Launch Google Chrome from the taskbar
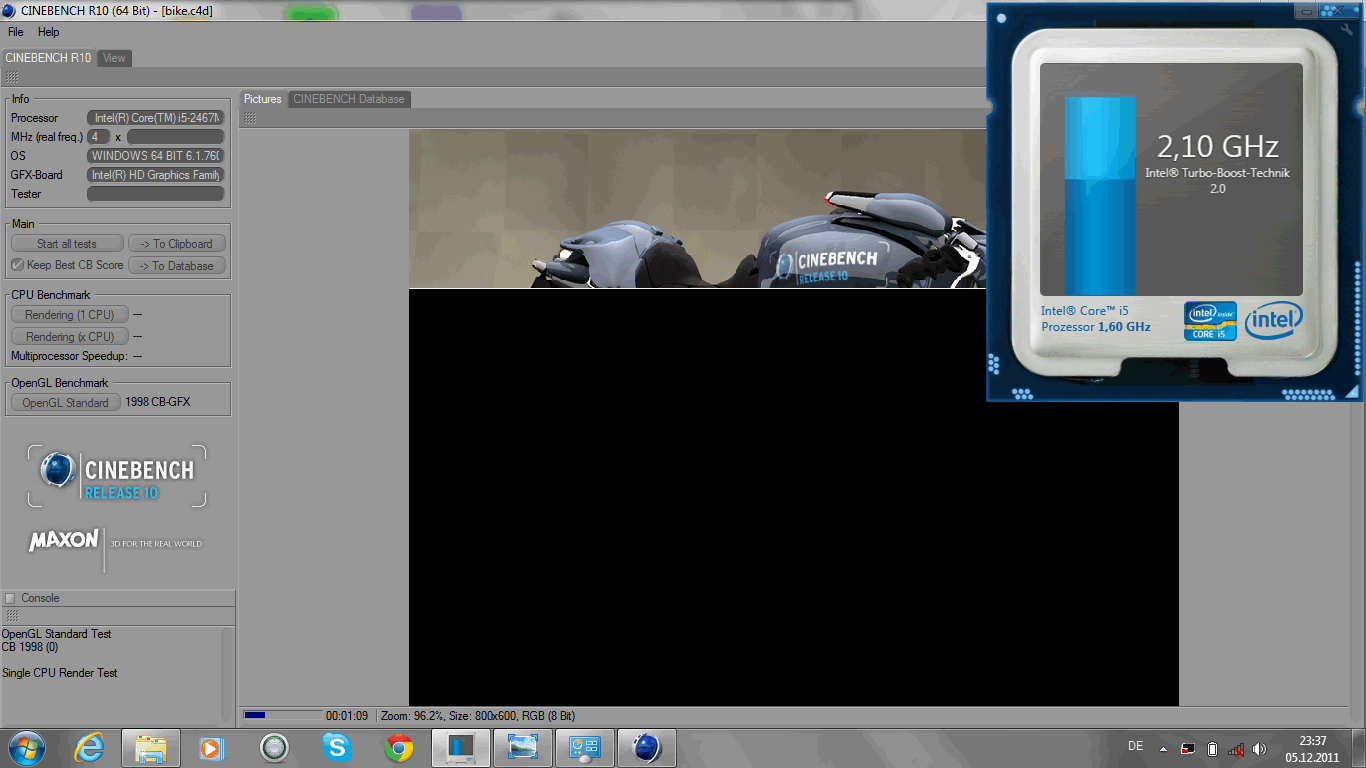This screenshot has height=768, width=1366. pyautogui.click(x=399, y=748)
